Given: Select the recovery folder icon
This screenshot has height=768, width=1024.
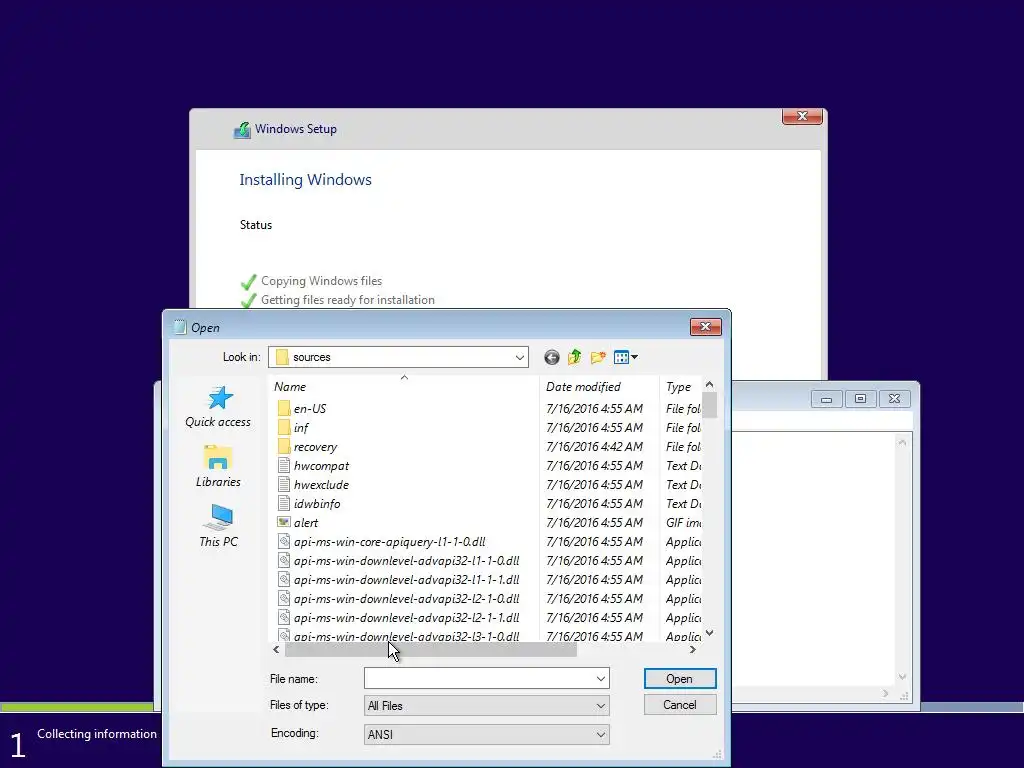Looking at the screenshot, I should 283,447.
